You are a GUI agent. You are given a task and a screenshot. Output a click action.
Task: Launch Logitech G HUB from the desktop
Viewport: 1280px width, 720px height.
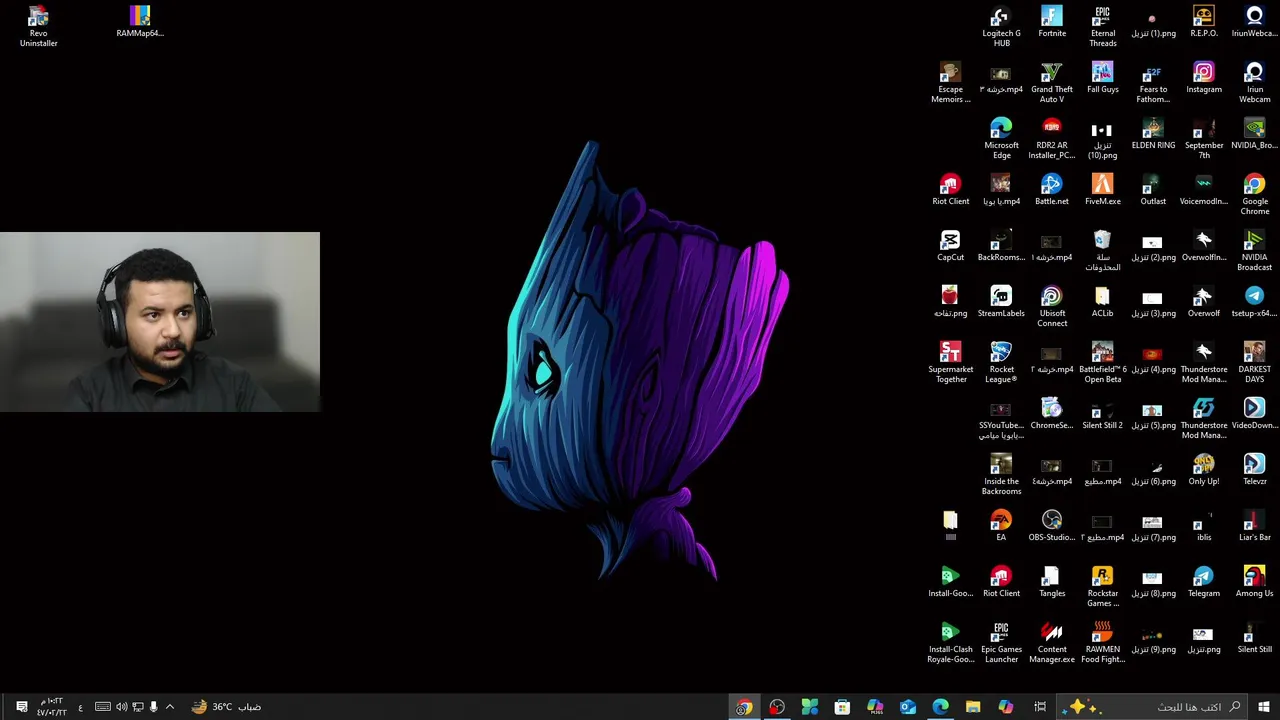click(x=1001, y=26)
